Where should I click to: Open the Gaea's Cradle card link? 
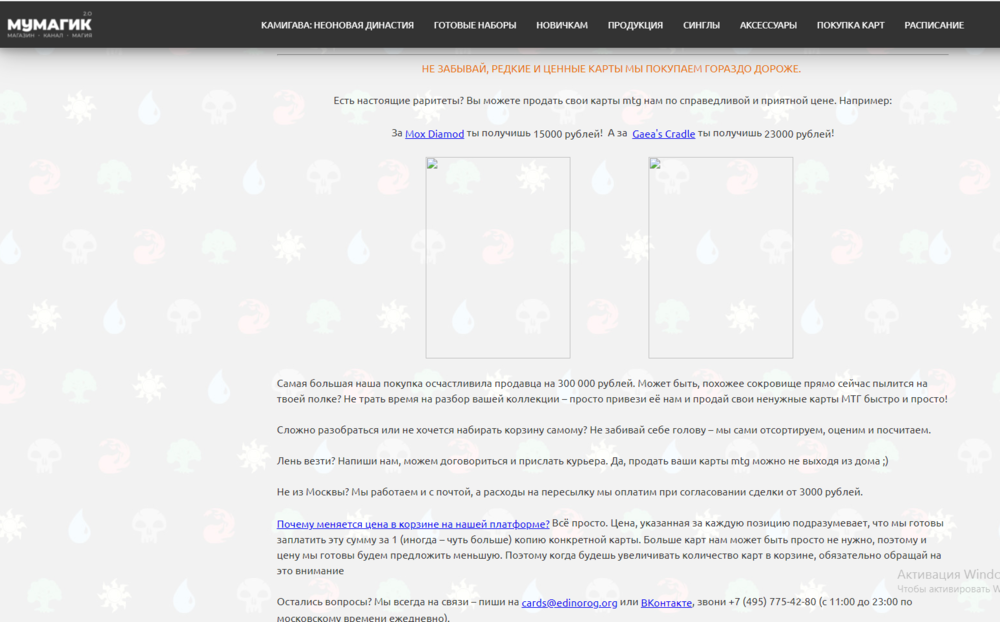(663, 133)
